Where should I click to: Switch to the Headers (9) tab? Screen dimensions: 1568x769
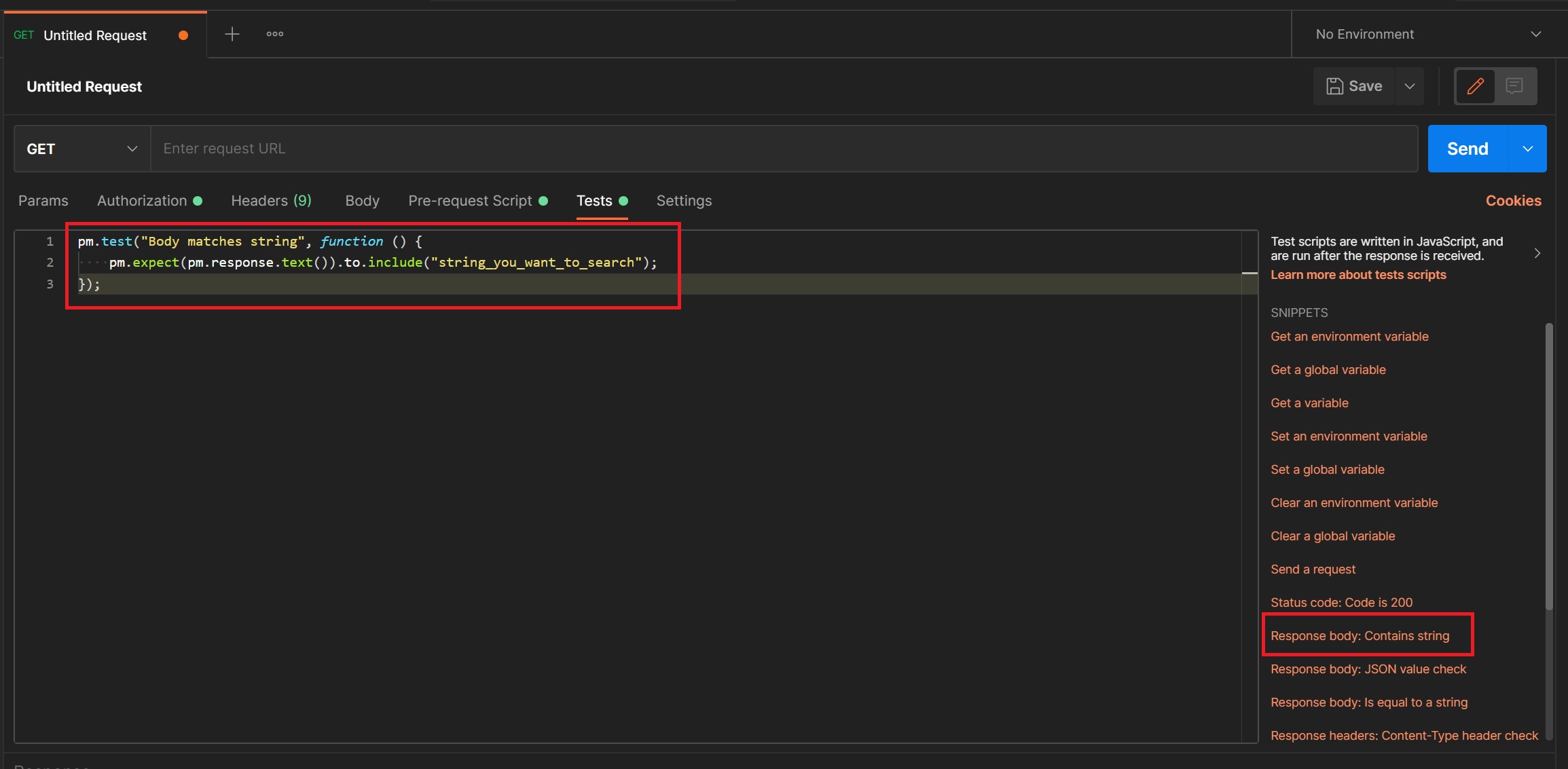click(x=271, y=201)
